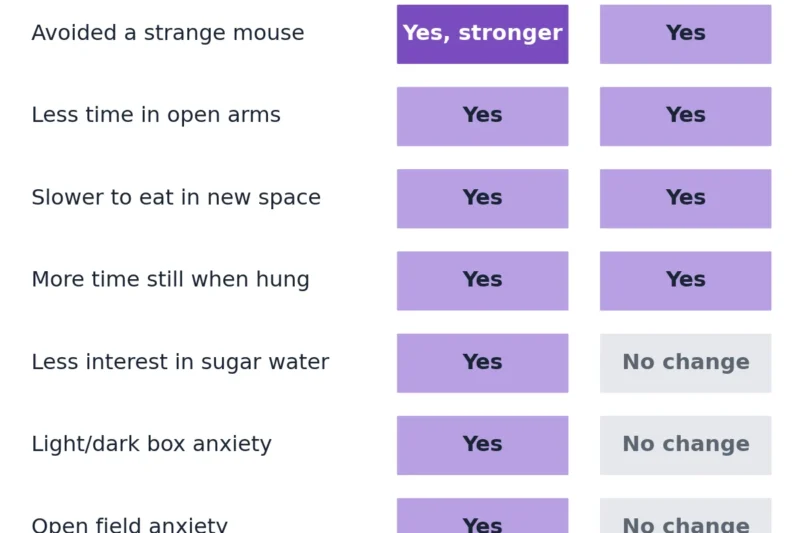Click 'No change' cell for light/dark box row
This screenshot has width=800, height=533.
(685, 445)
